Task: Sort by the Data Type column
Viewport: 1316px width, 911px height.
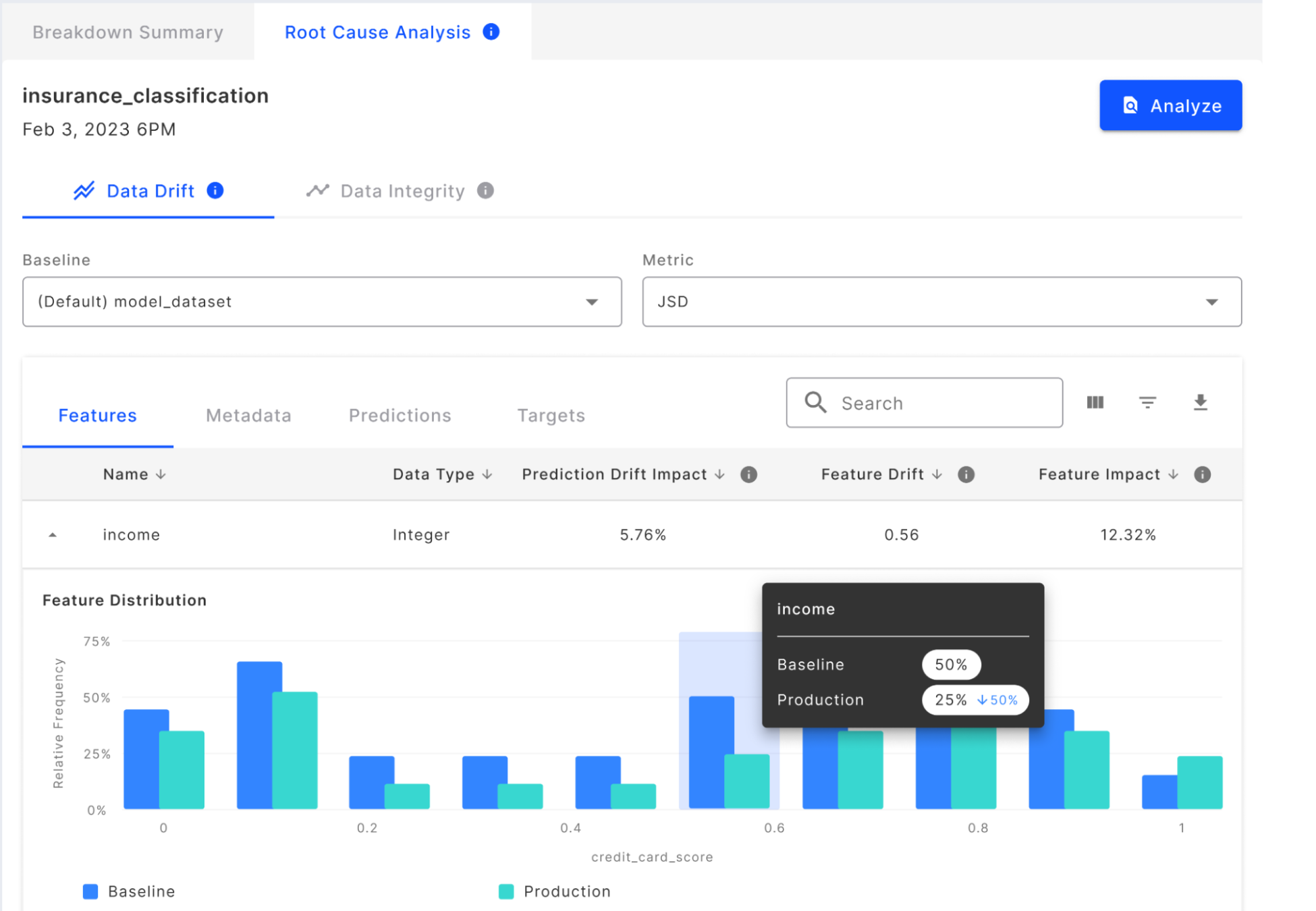Action: (x=442, y=474)
